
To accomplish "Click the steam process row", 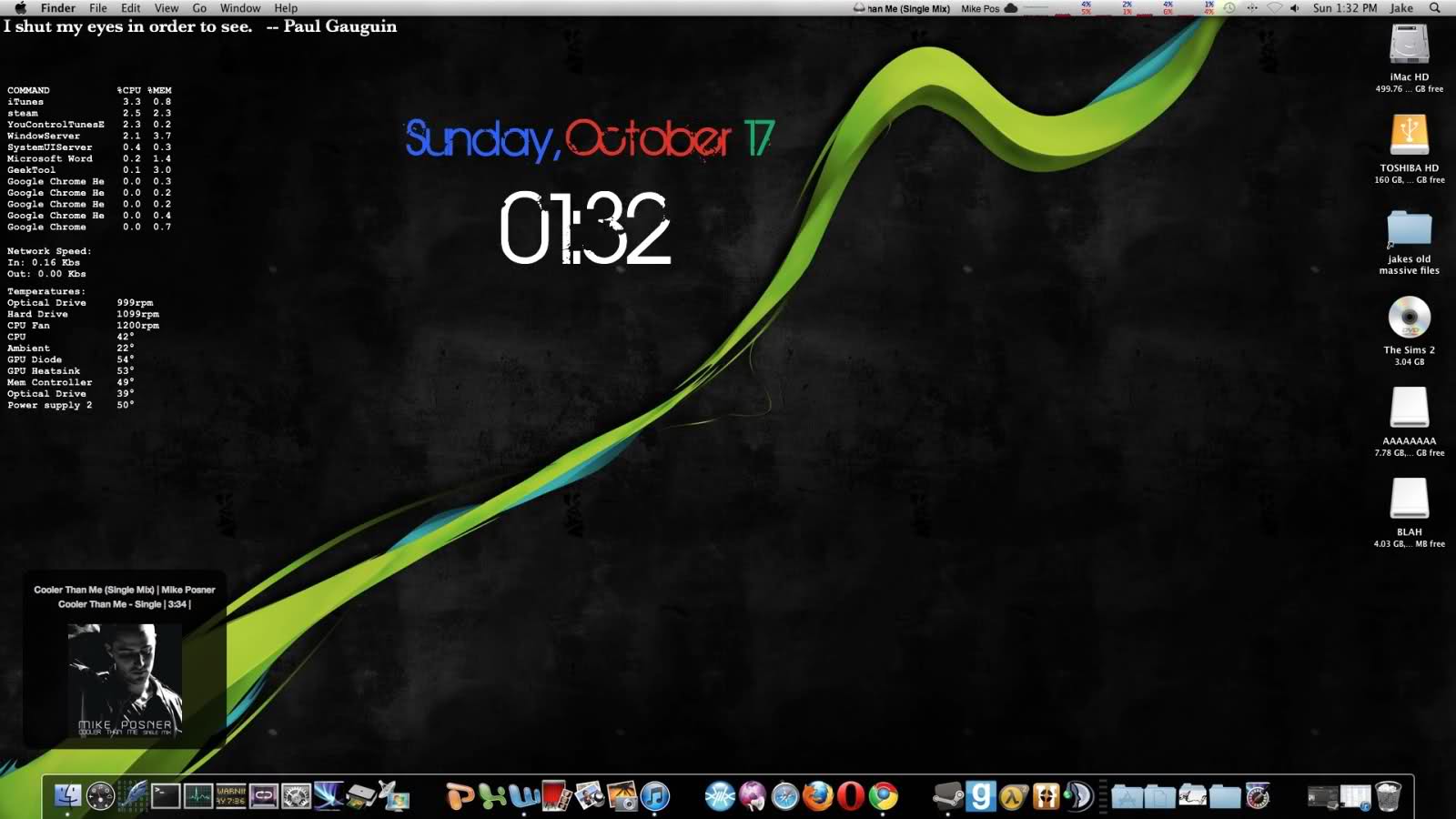I will pyautogui.click(x=89, y=113).
